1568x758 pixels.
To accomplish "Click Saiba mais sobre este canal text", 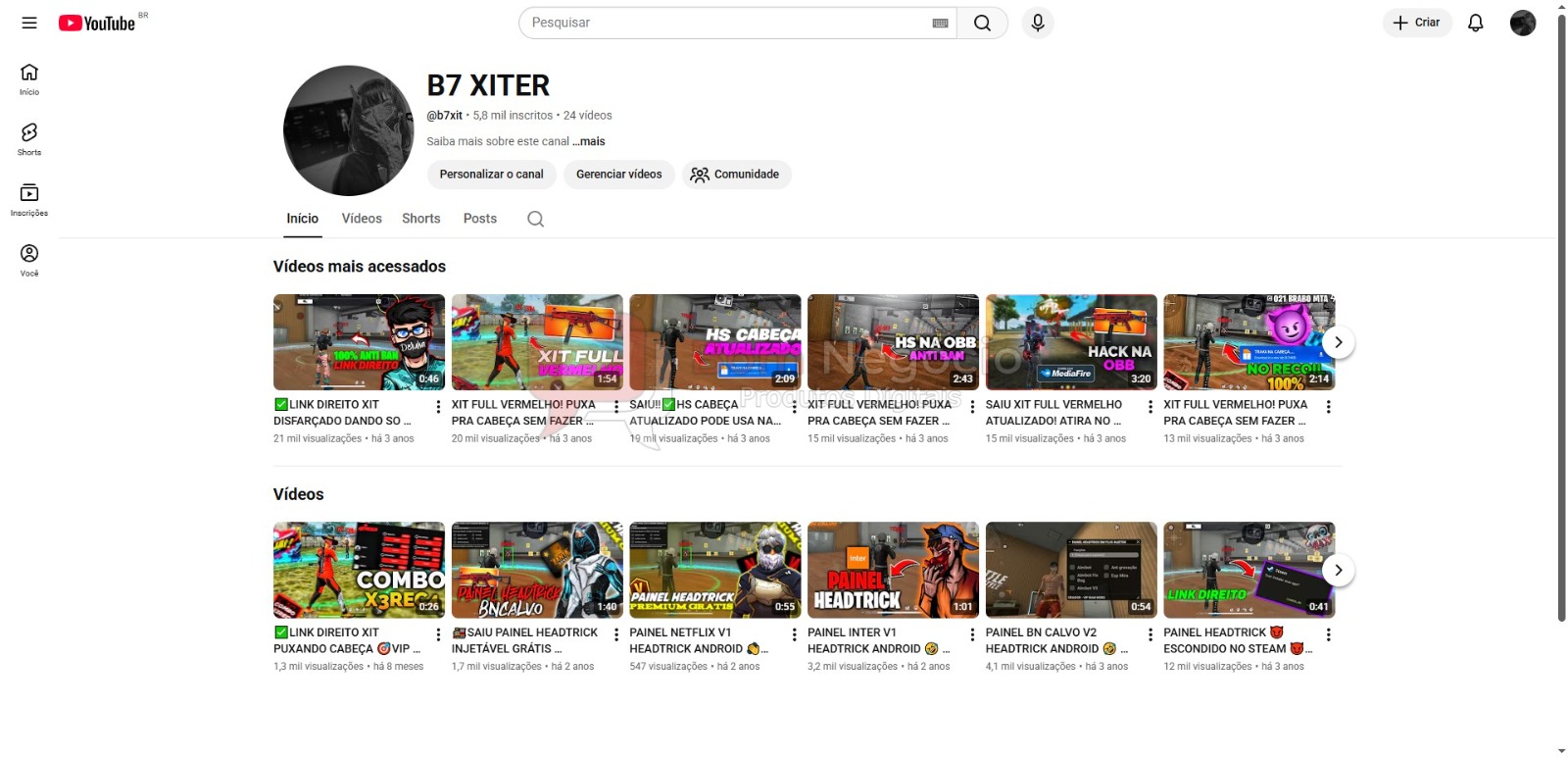I will pos(498,141).
